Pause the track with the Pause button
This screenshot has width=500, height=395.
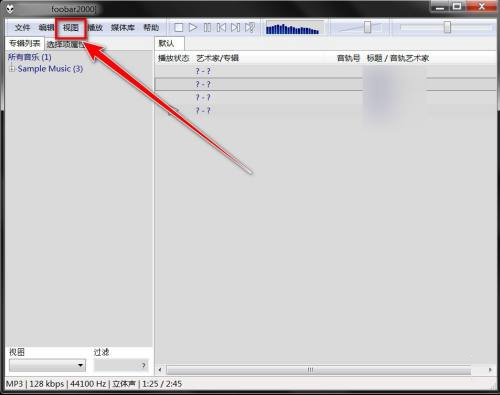pos(207,28)
